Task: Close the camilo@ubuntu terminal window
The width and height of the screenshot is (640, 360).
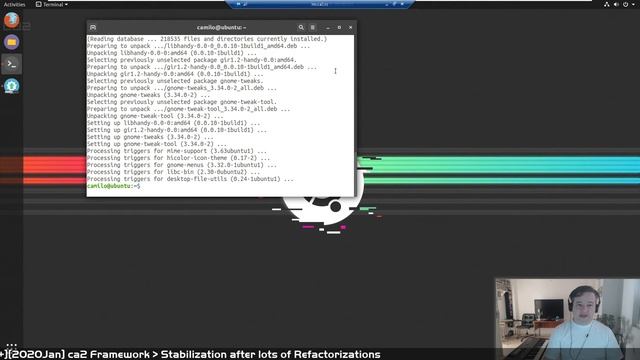Action: point(351,27)
